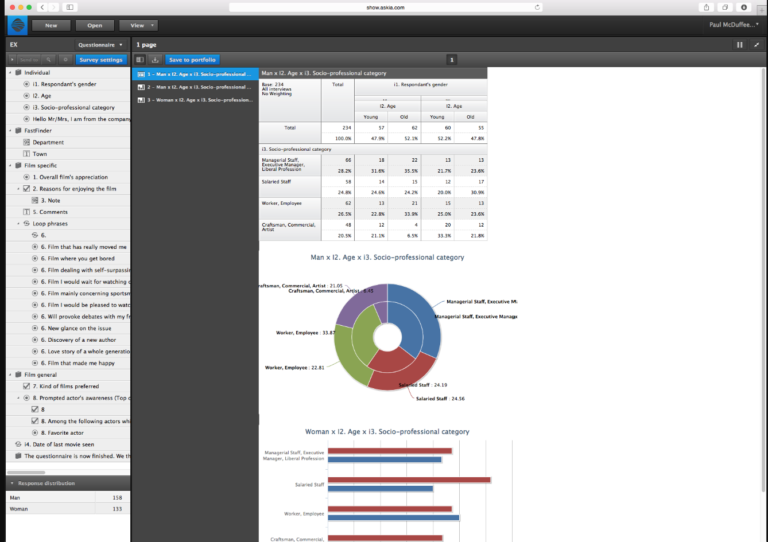Screen dimensions: 768x542
Task: Click the Safari share icon
Action: (x=706, y=7)
